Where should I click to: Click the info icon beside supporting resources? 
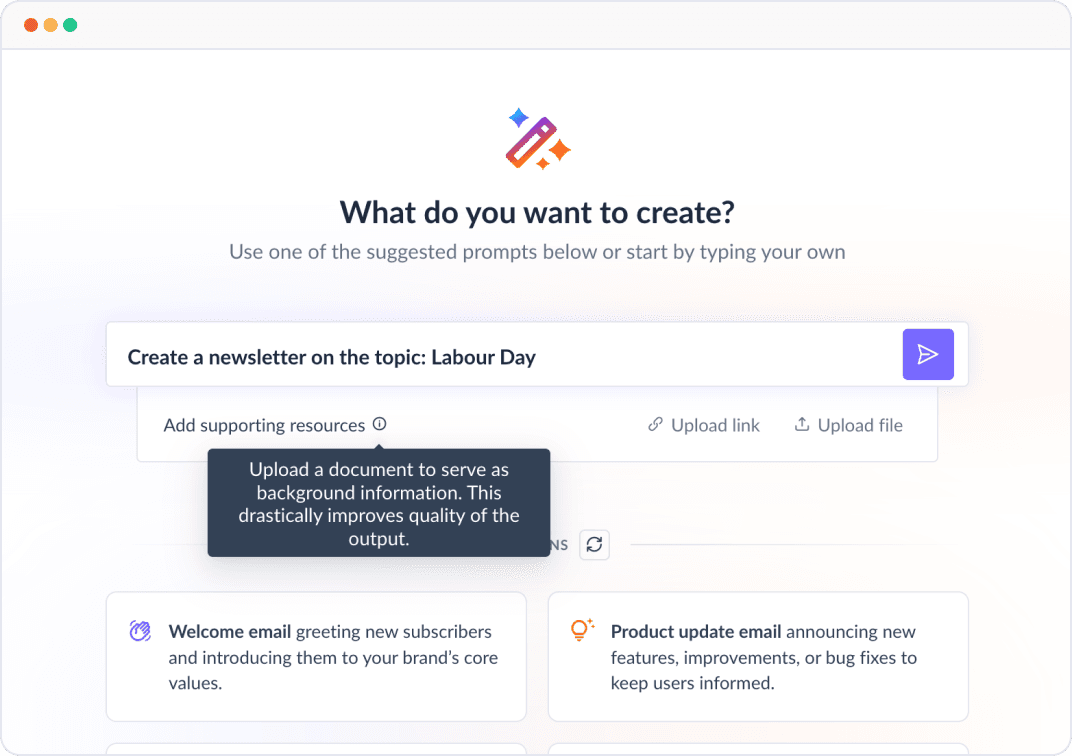click(380, 424)
